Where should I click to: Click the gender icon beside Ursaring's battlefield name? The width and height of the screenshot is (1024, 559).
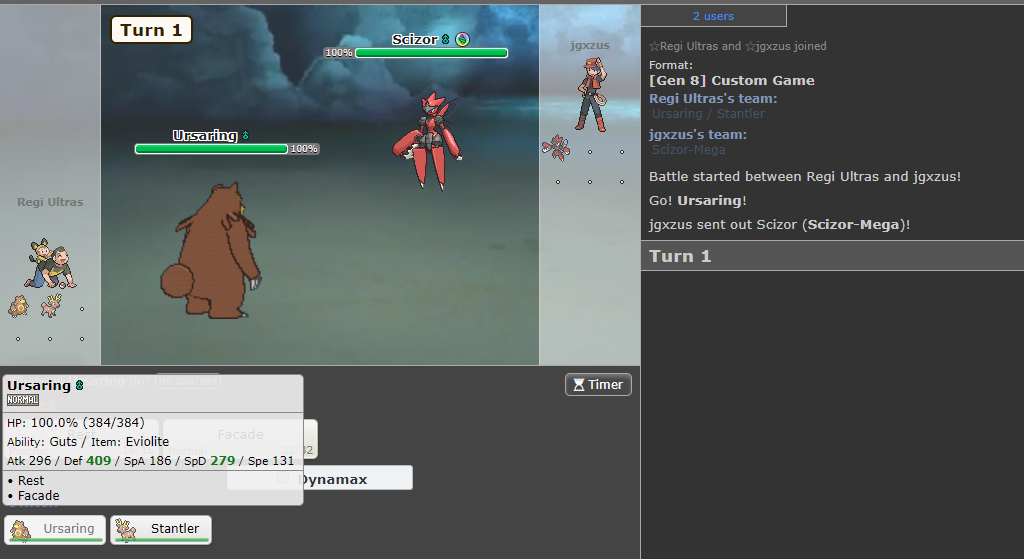[246, 135]
